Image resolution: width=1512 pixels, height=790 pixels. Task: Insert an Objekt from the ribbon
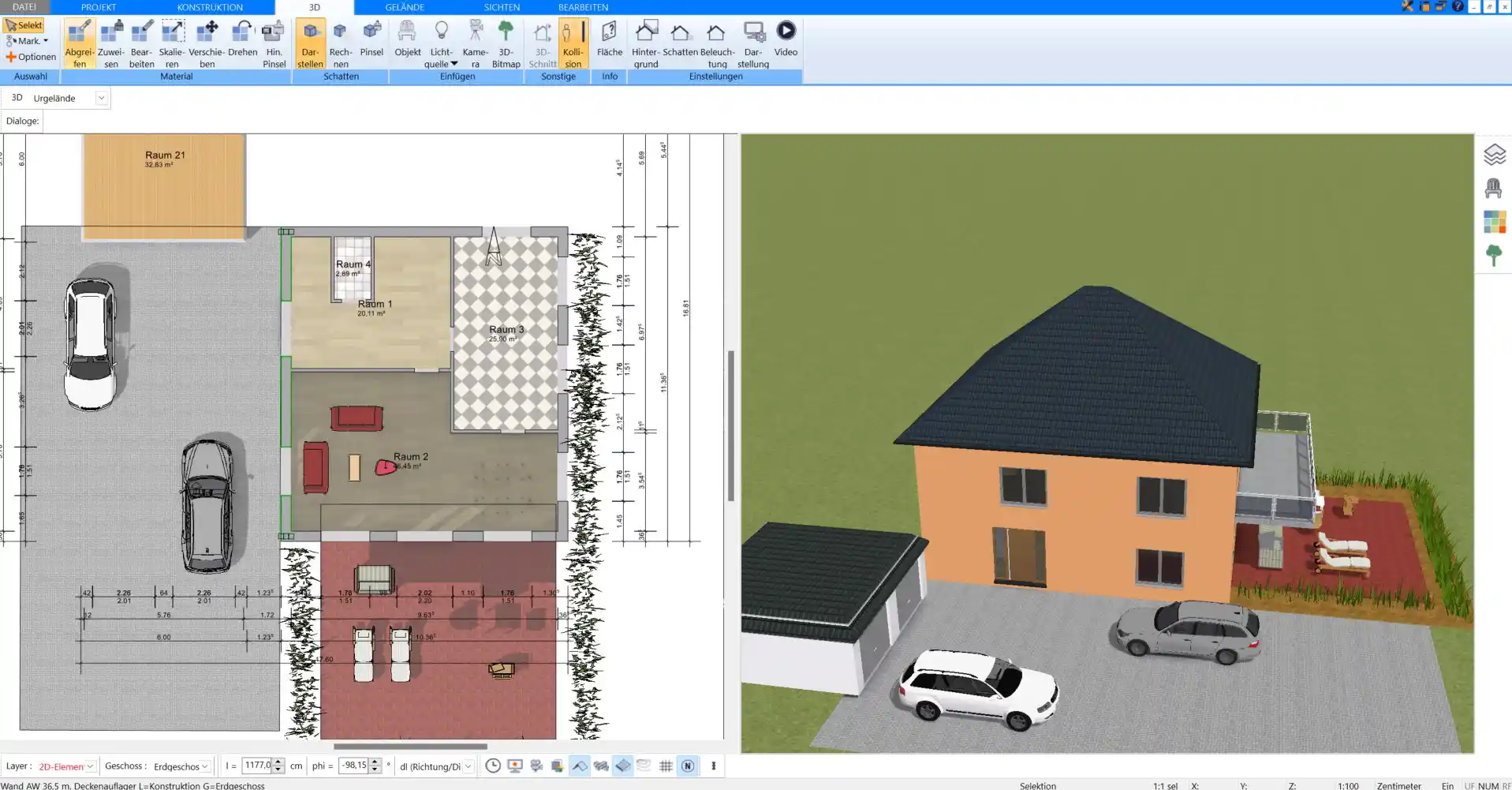tap(407, 38)
